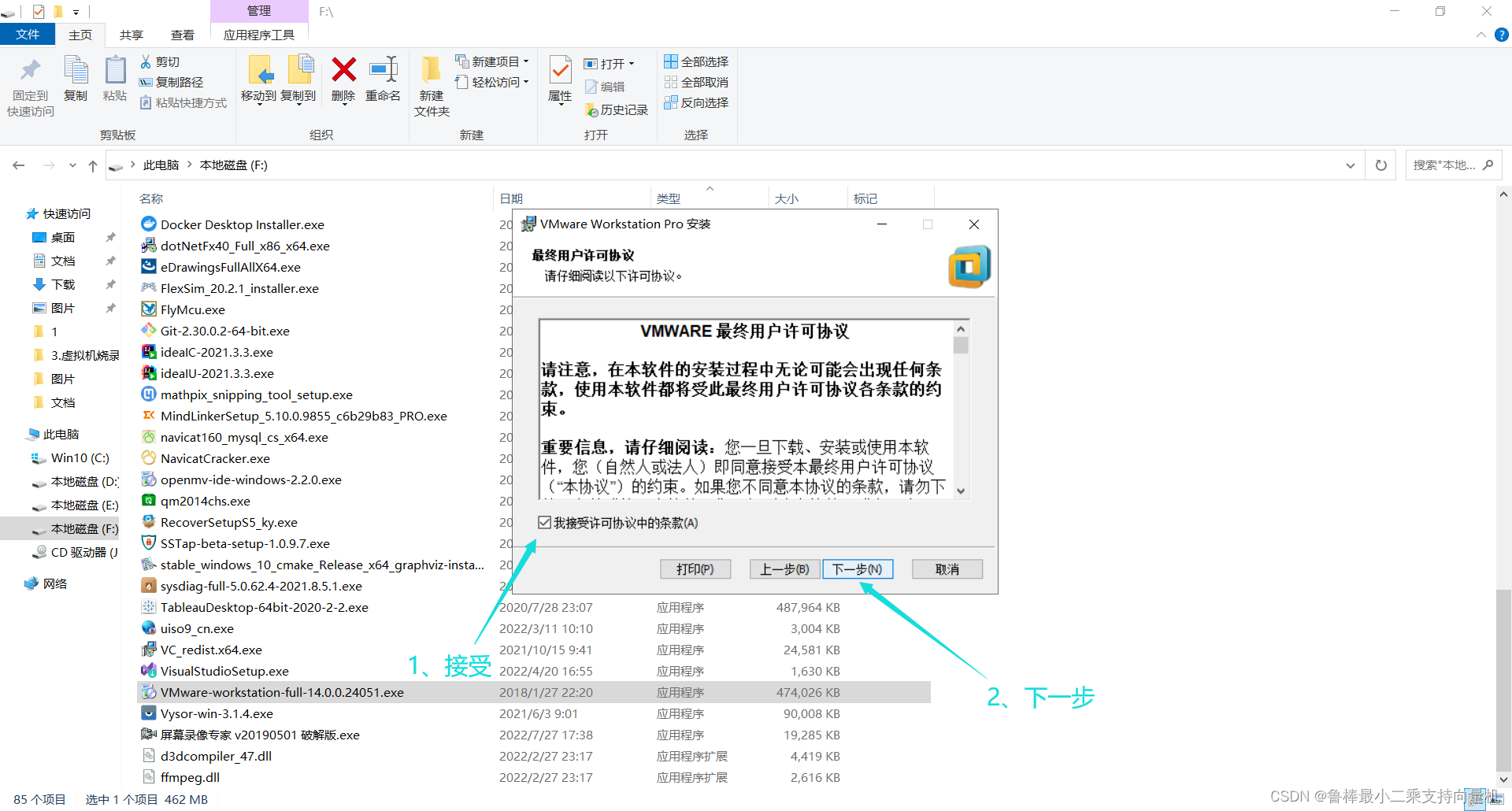This screenshot has width=1512, height=811.
Task: Click Copy to (复制到) icon
Action: click(300, 70)
